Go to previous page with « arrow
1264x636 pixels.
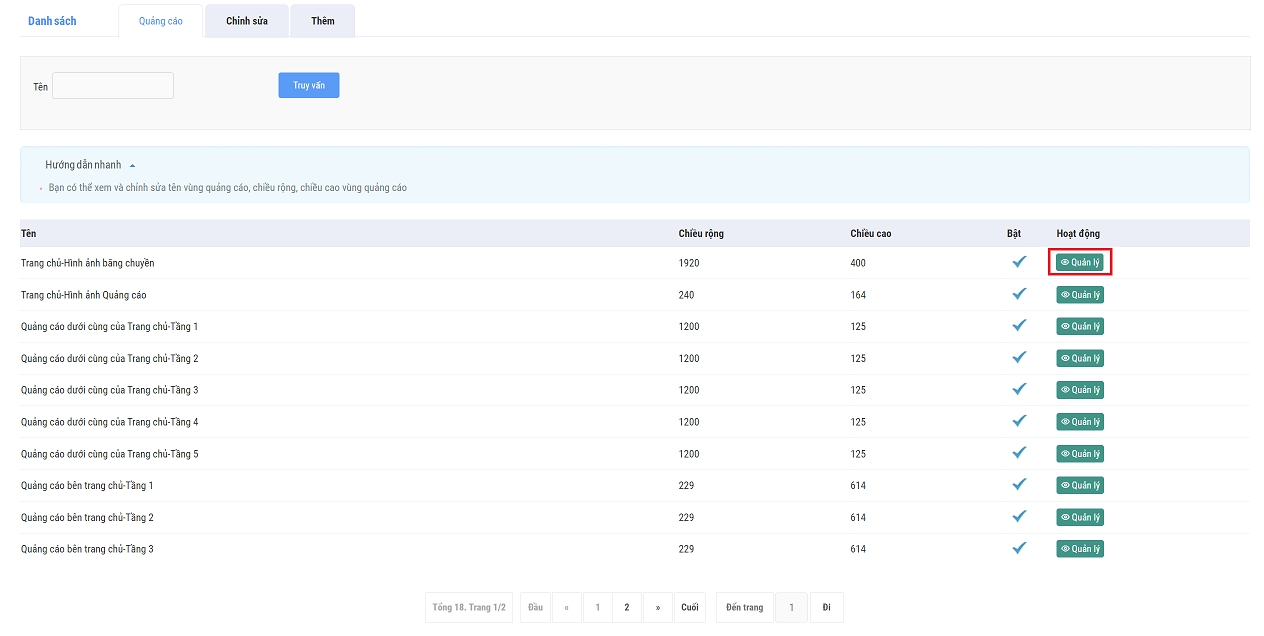(566, 608)
